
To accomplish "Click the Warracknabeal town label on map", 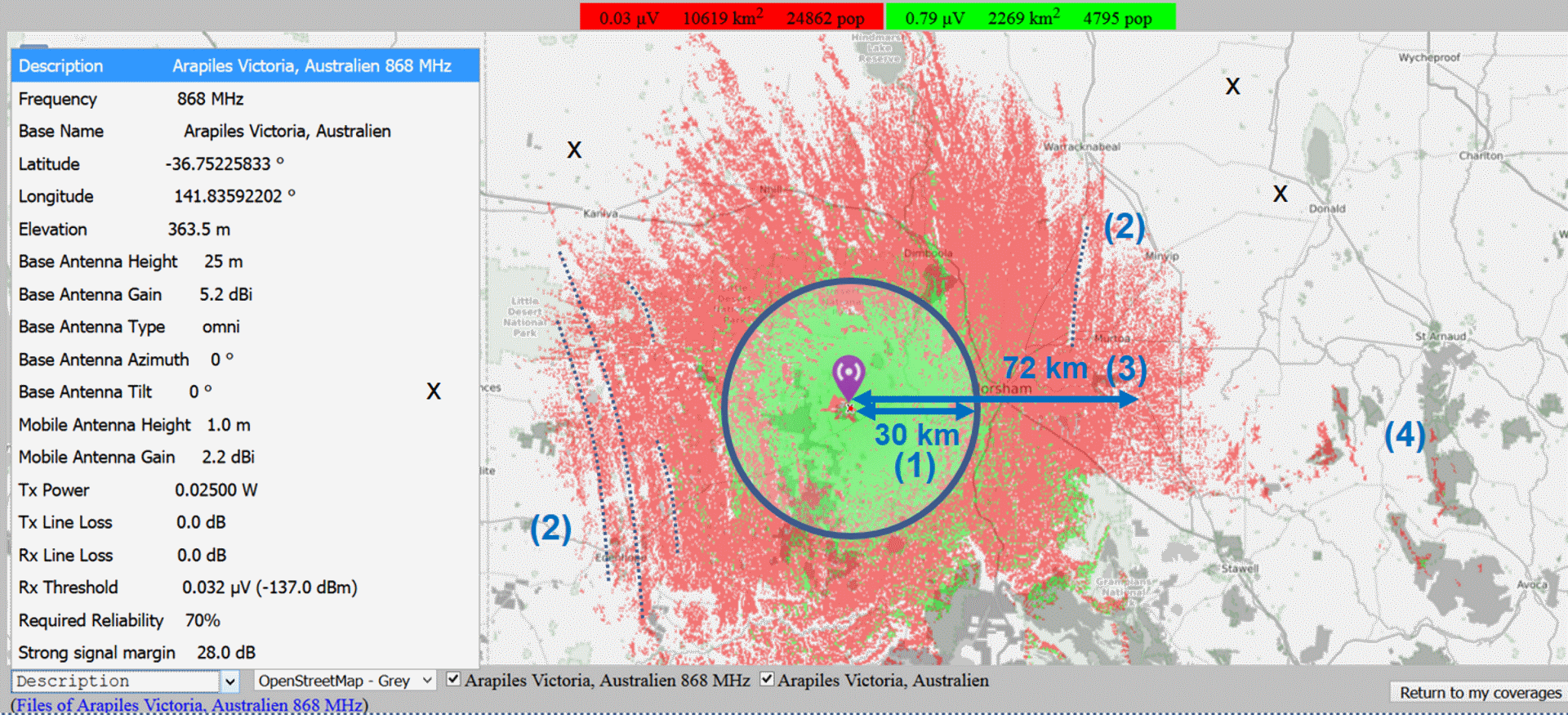I will coord(1082,146).
